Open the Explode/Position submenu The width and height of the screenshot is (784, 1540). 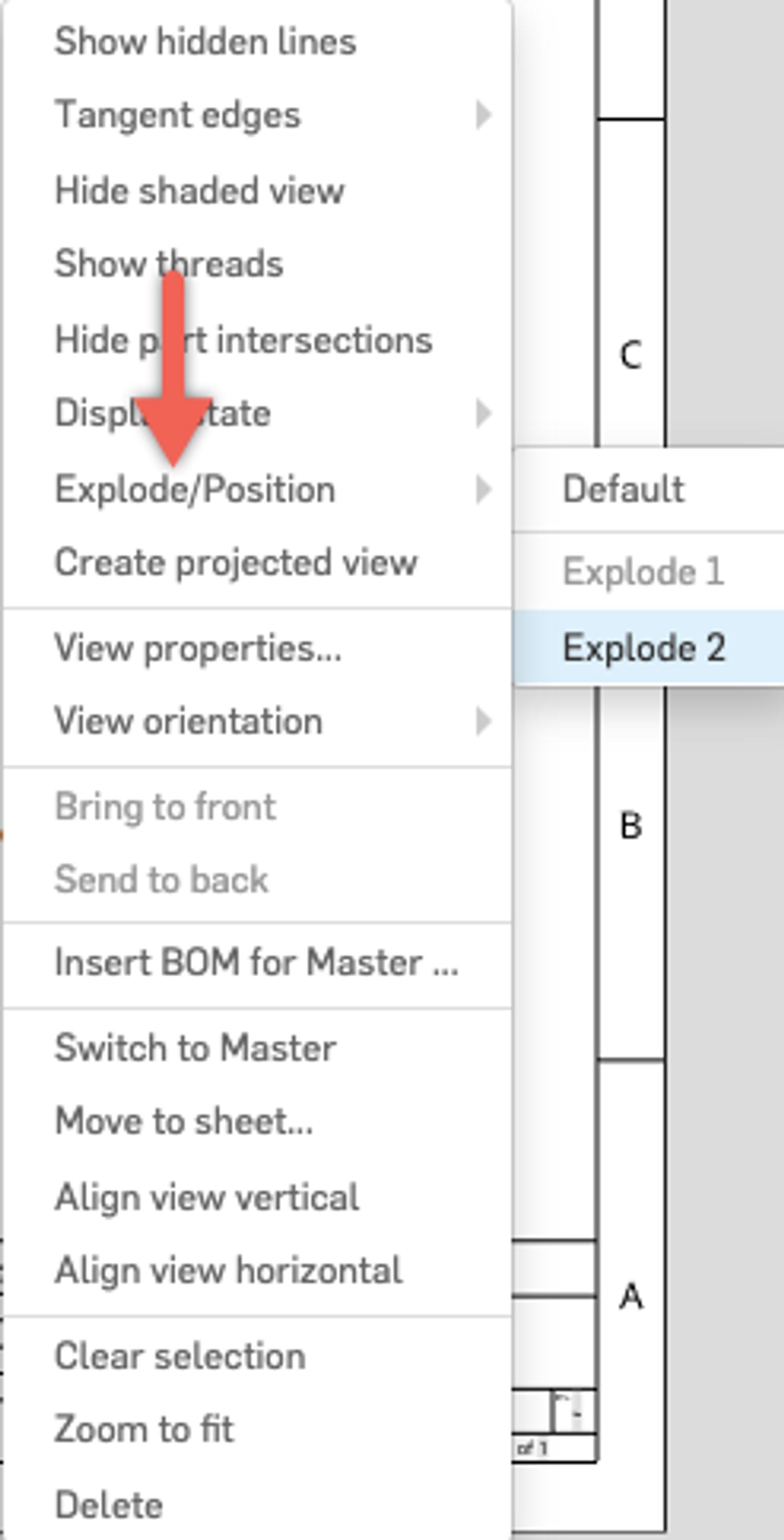(195, 490)
